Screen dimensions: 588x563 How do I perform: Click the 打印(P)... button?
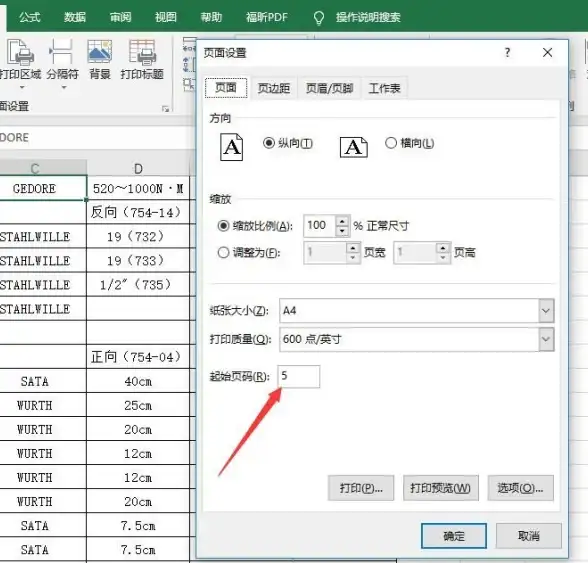point(361,488)
